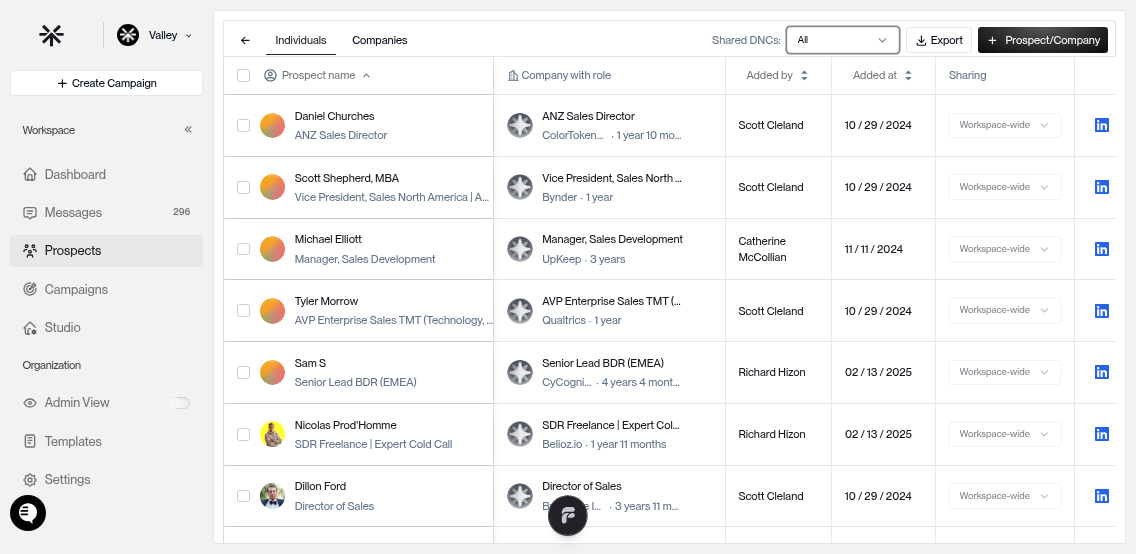Open sharing dropdown for Nicolas Prod'Homme

coord(1004,434)
